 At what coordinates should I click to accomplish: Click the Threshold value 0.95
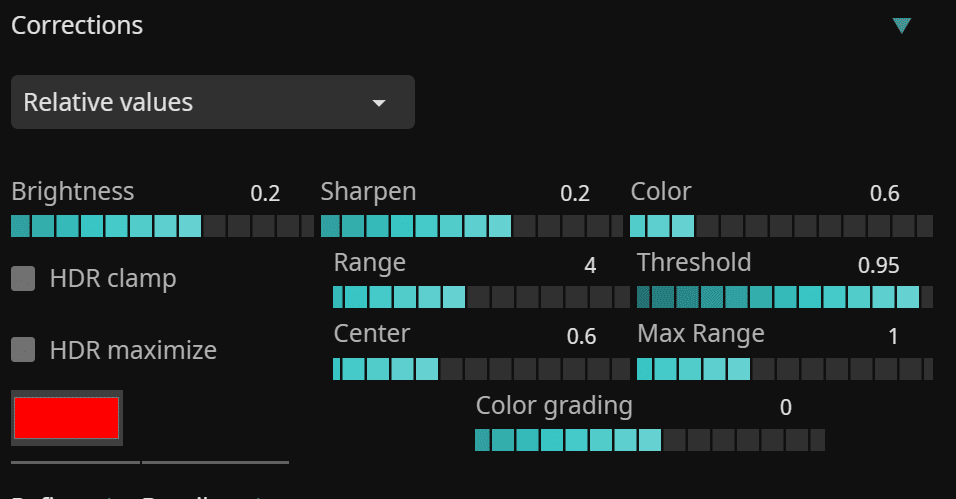879,265
